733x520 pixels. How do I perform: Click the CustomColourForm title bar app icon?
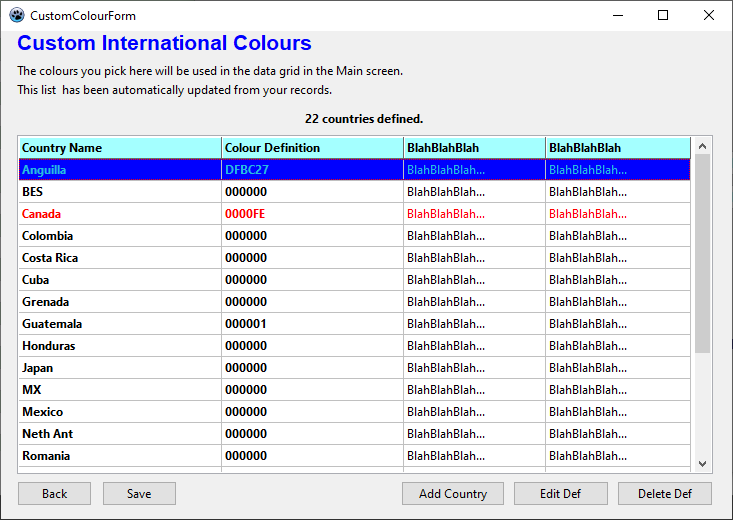click(16, 16)
